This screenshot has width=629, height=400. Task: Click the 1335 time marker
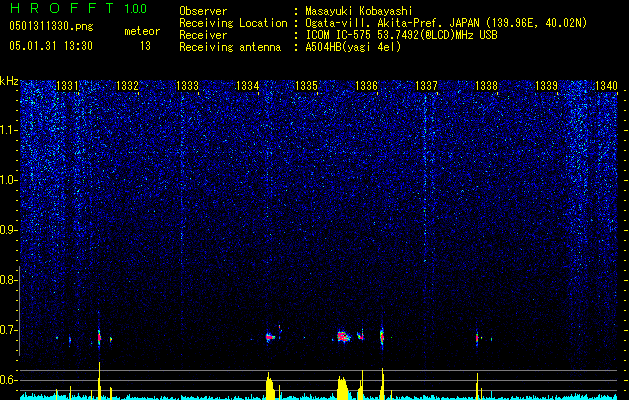tap(306, 86)
